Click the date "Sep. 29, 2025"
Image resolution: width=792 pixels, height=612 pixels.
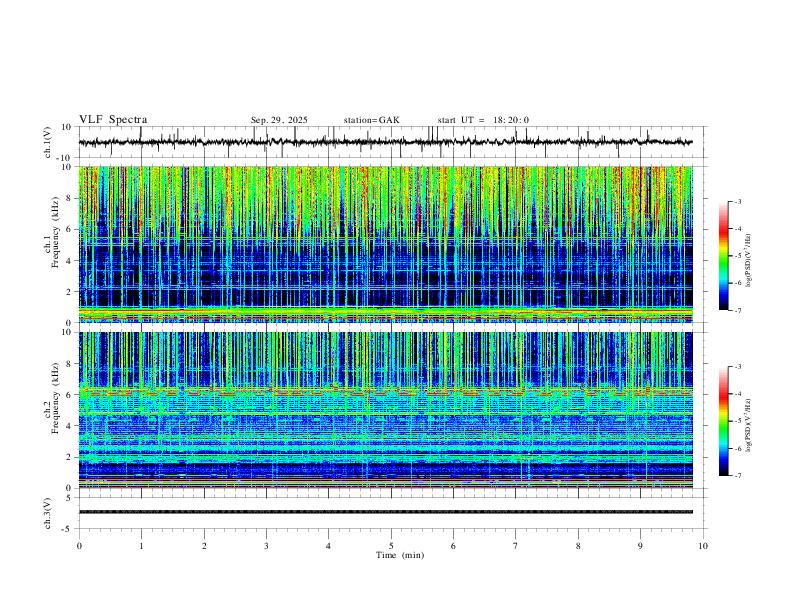pyautogui.click(x=279, y=120)
